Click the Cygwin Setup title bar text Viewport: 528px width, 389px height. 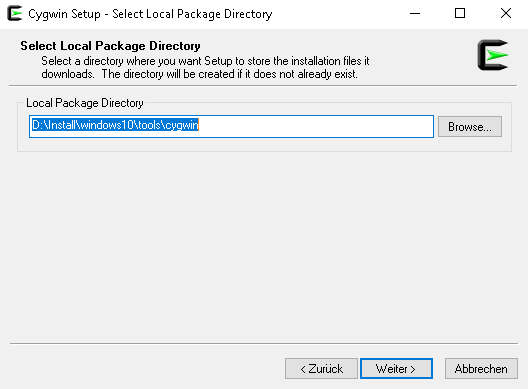[150, 14]
